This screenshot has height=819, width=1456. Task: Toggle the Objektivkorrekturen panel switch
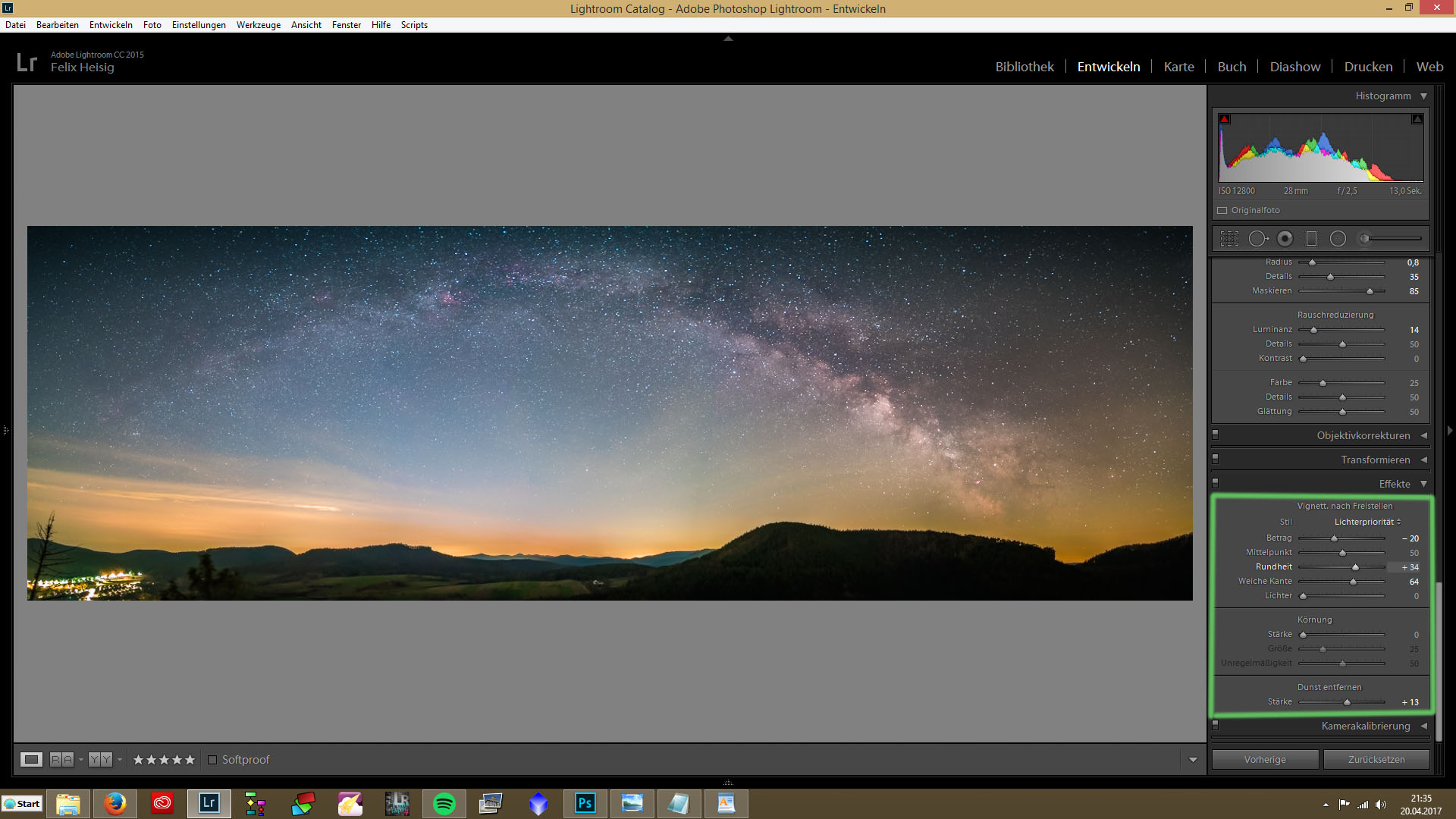(x=1215, y=435)
